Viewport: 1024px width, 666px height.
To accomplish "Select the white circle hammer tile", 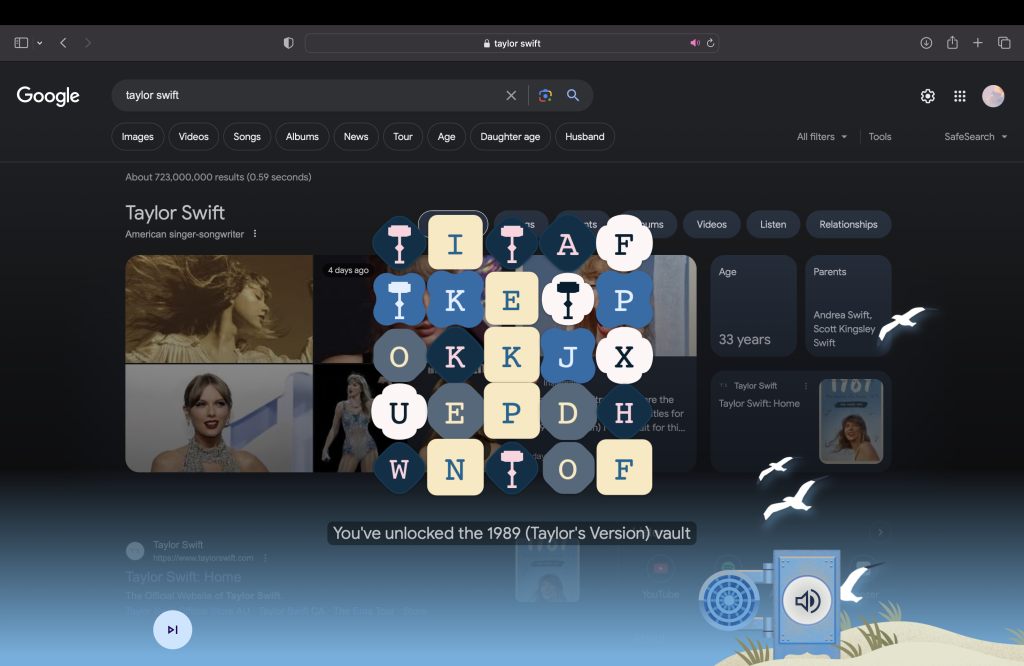I will (568, 300).
